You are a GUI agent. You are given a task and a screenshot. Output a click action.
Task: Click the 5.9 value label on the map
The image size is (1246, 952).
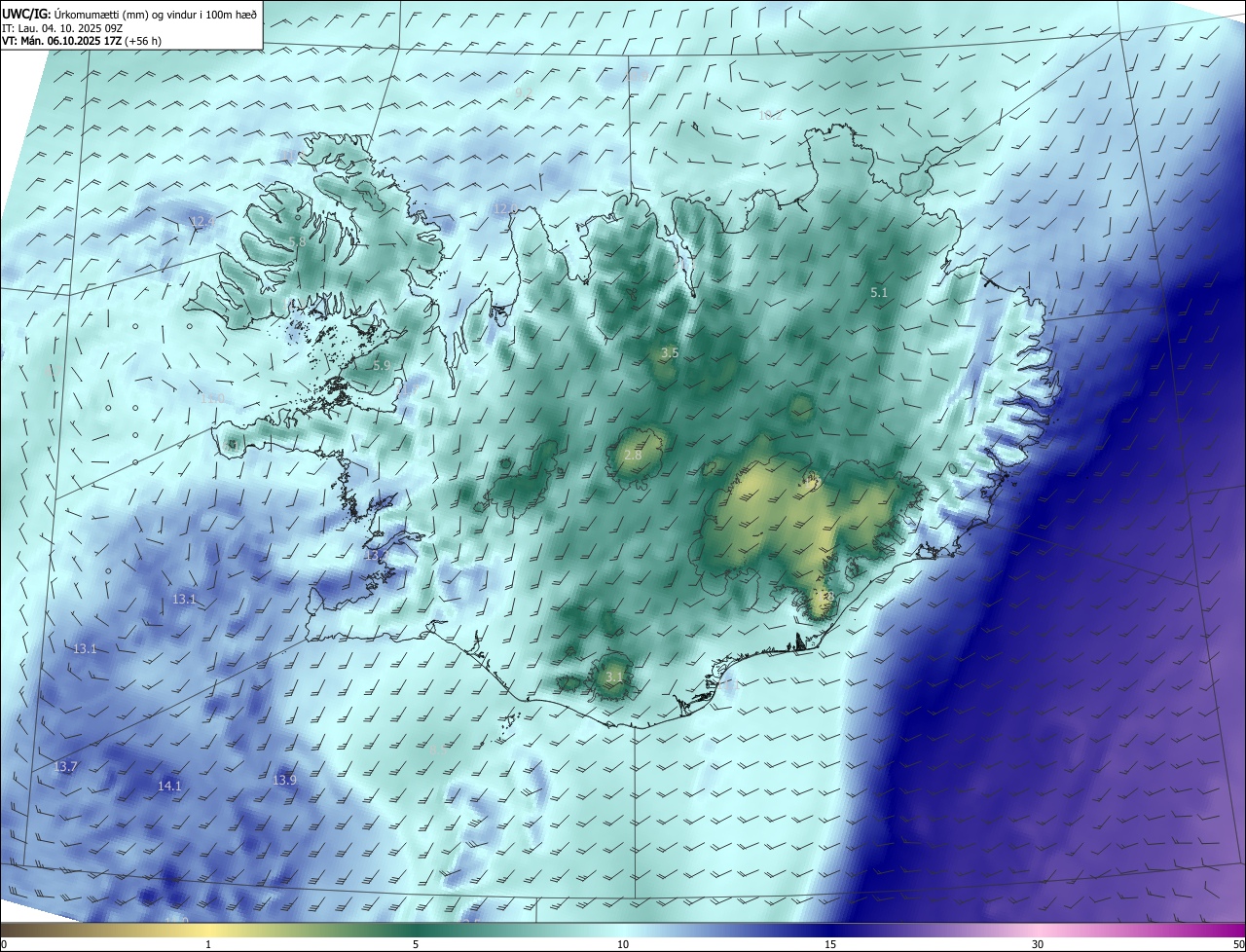pos(382,365)
